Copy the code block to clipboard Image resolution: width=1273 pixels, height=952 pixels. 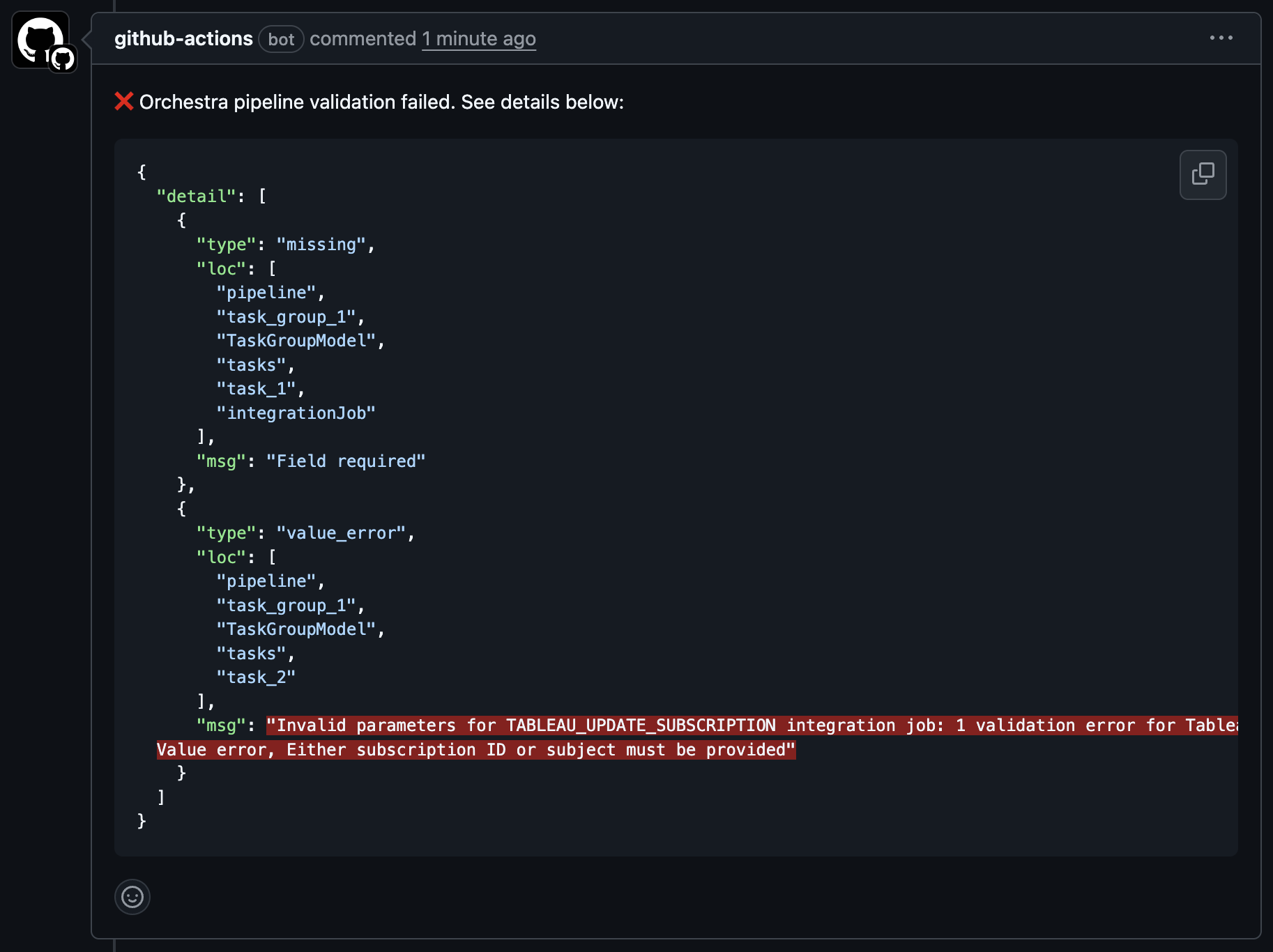pos(1203,175)
